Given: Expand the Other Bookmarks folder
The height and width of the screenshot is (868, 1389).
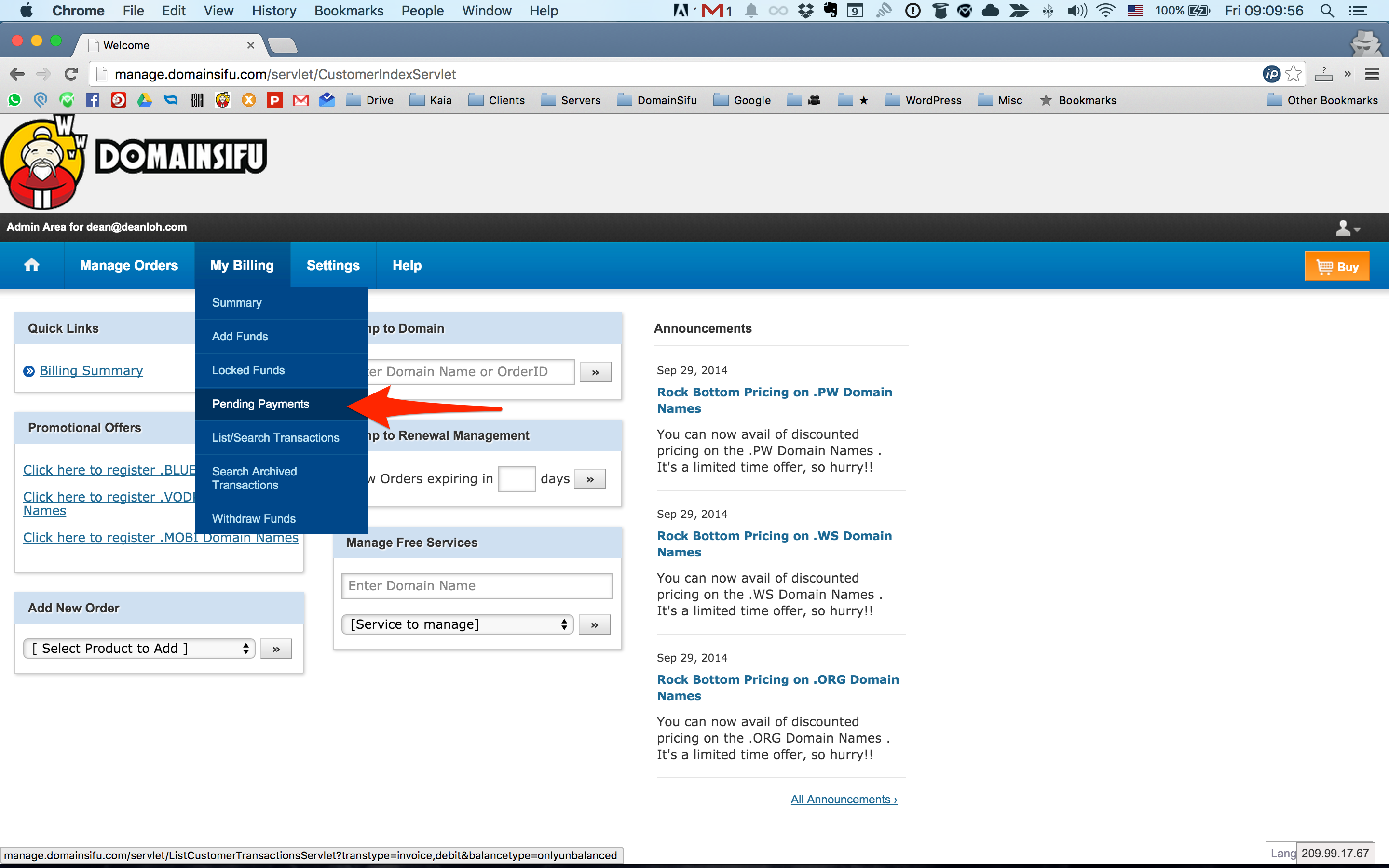Looking at the screenshot, I should (x=1322, y=100).
